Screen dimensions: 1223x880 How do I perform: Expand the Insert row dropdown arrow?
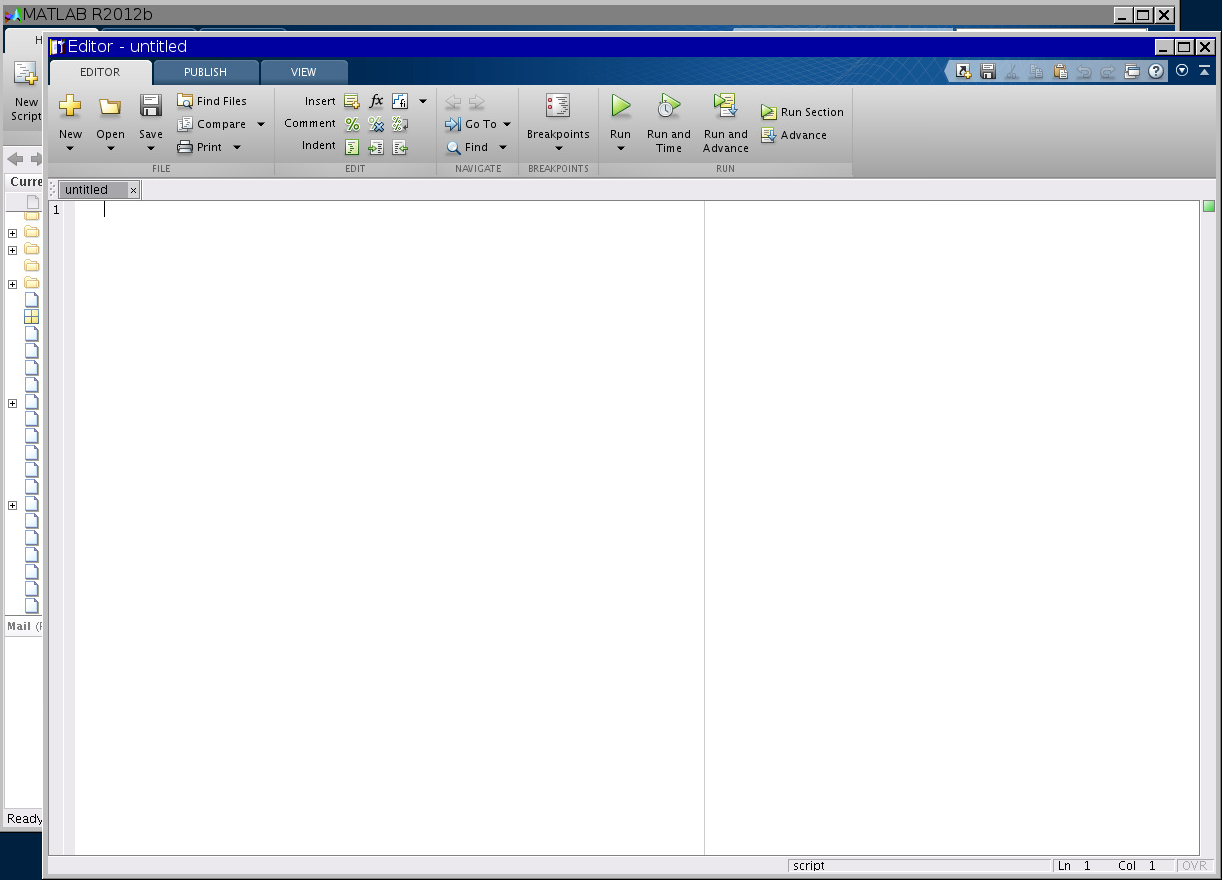click(423, 102)
